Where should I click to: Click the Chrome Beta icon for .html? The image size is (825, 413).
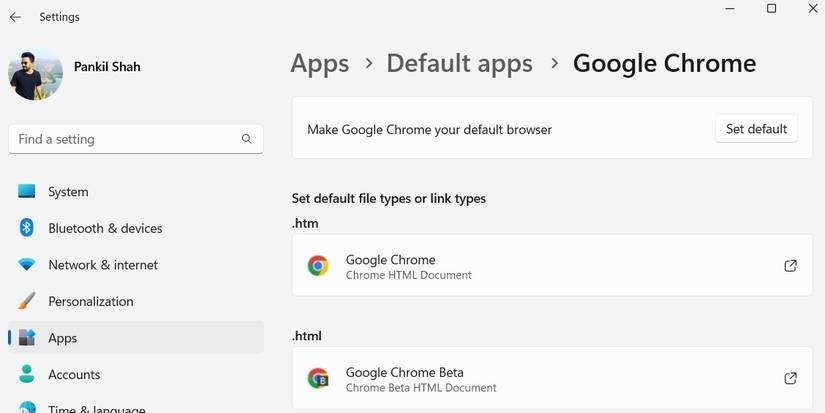coord(318,378)
